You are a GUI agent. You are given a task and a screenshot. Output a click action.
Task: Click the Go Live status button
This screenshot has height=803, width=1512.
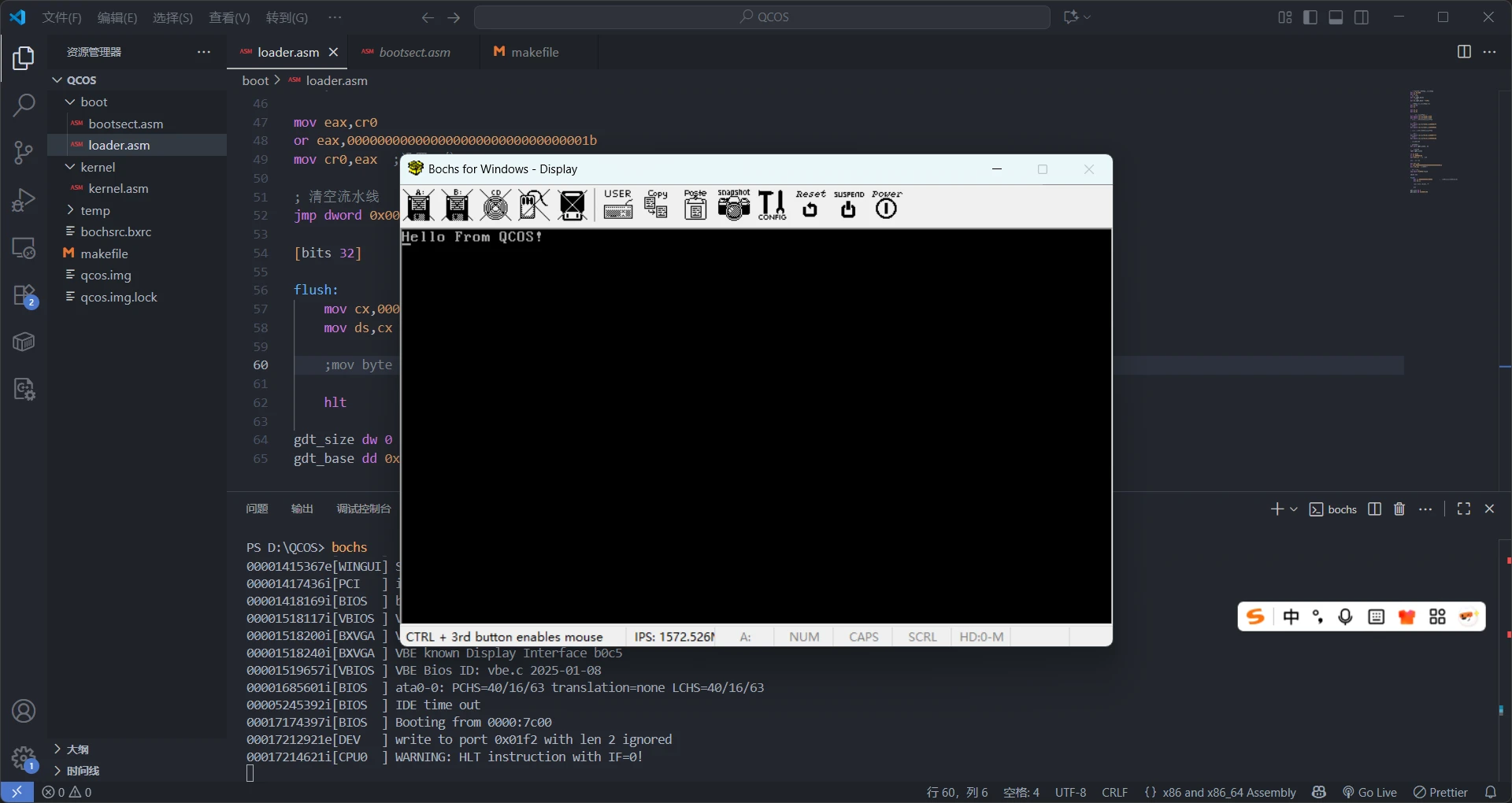[x=1369, y=792]
